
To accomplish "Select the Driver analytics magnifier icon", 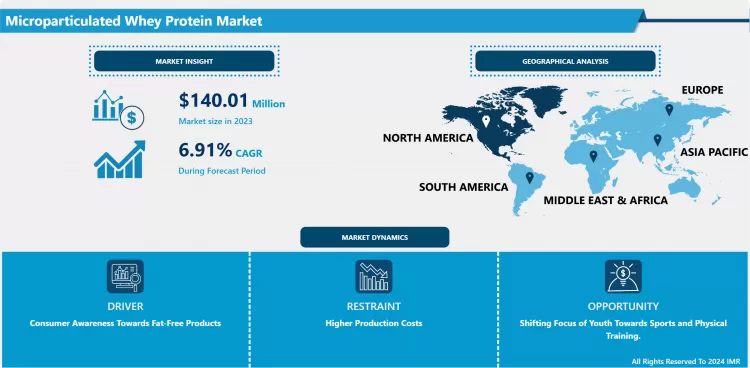I will click(125, 277).
